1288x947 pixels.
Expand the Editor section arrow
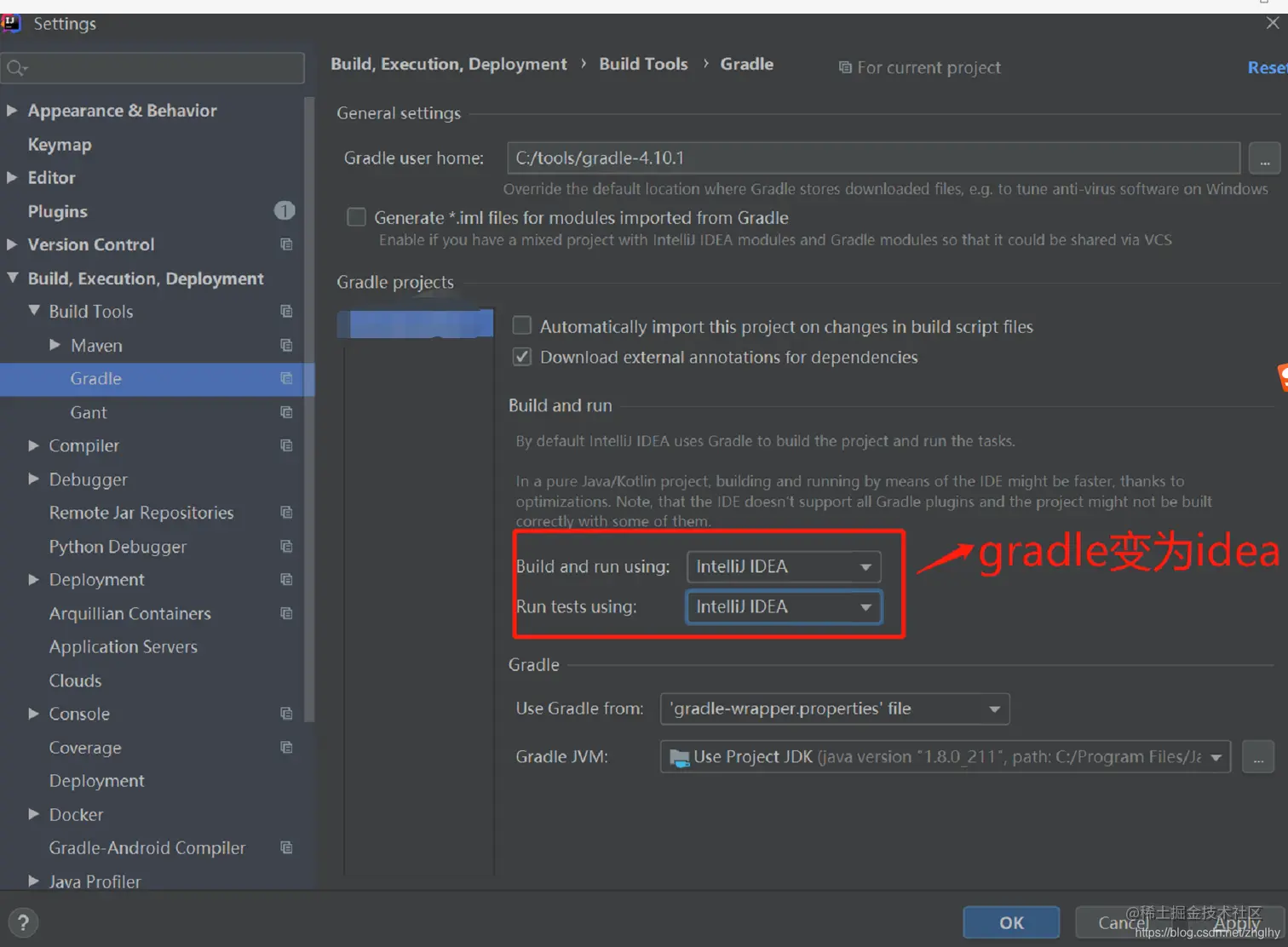tap(12, 177)
